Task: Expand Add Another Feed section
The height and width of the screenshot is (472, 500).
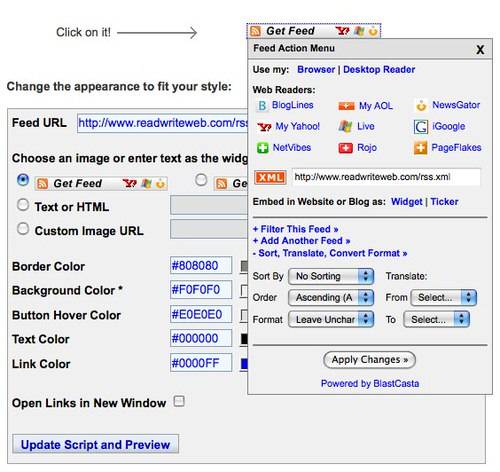Action: coord(301,241)
